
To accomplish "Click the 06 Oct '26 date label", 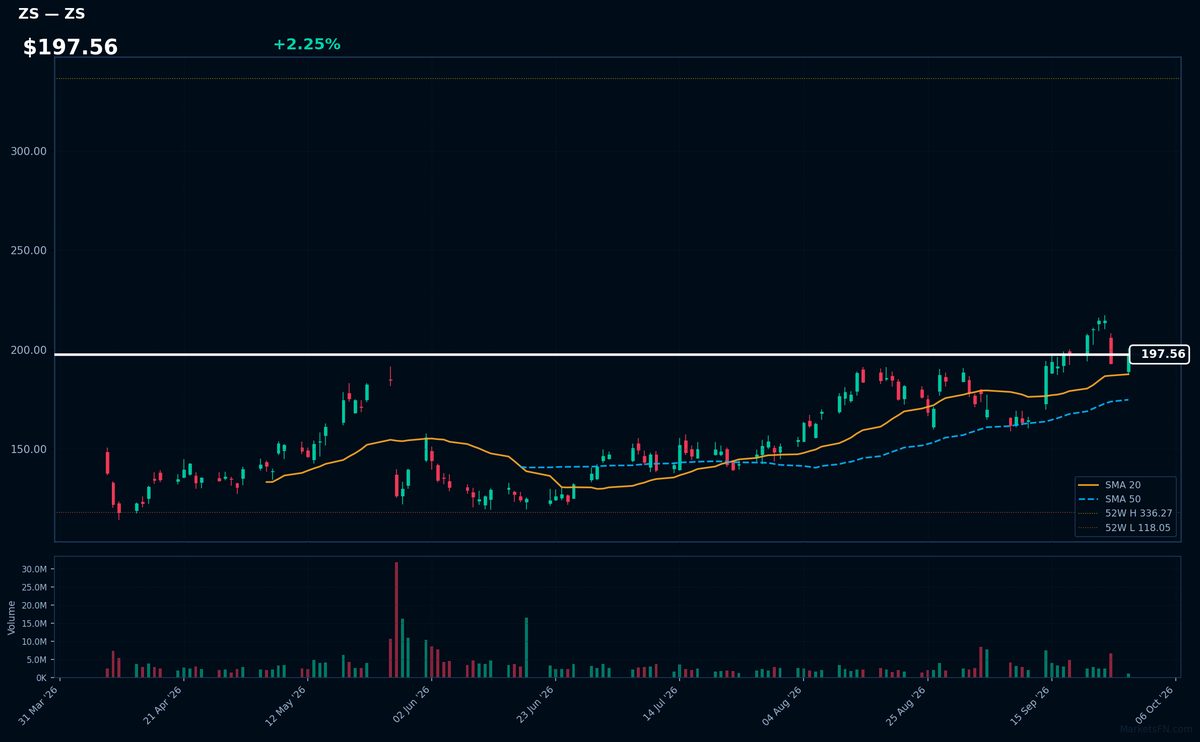I will tap(1155, 705).
